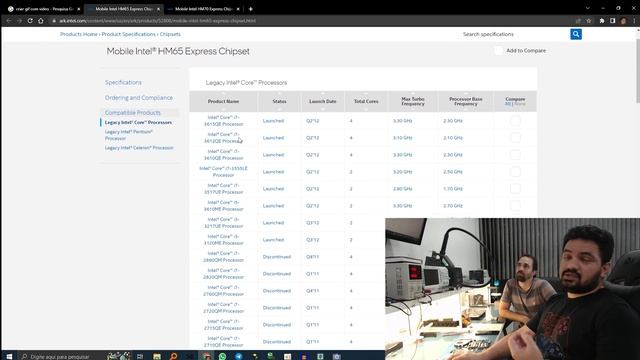The width and height of the screenshot is (640, 360).
Task: Click the Windows taskbar search box
Action: [60, 356]
